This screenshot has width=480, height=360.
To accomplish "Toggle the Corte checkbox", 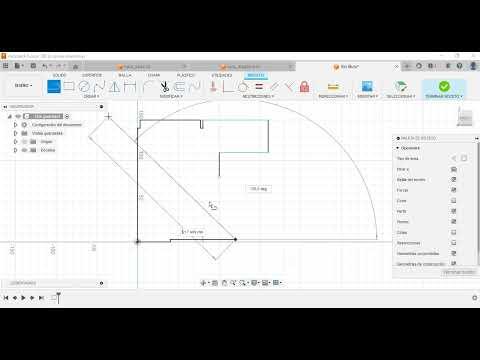I will [453, 201].
